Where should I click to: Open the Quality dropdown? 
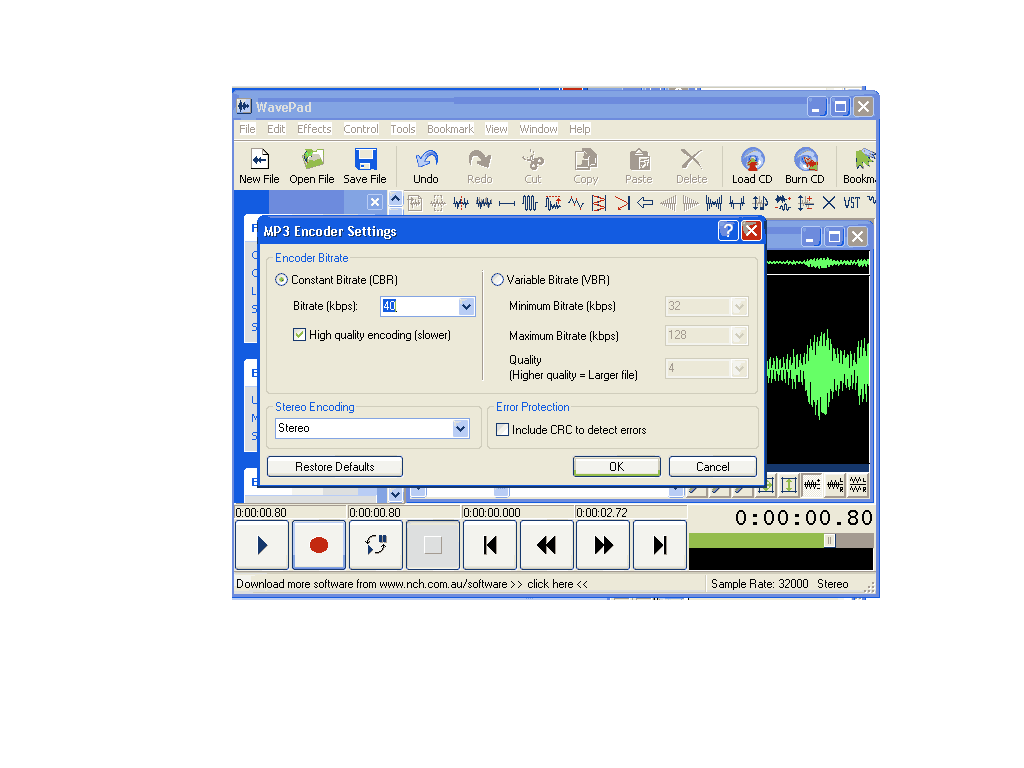[739, 368]
